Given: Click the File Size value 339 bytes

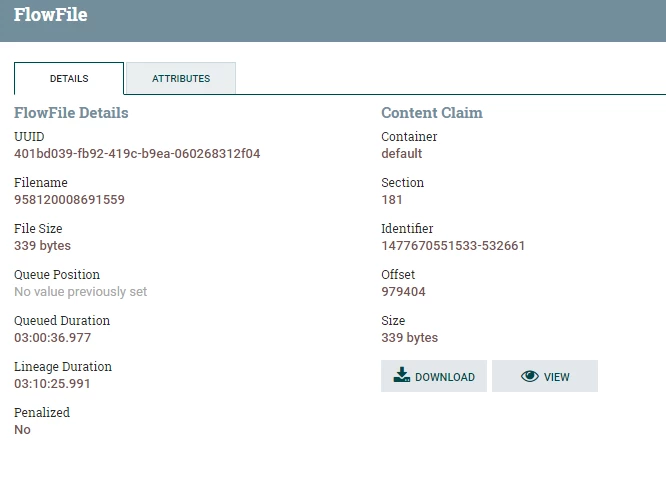Looking at the screenshot, I should 42,246.
